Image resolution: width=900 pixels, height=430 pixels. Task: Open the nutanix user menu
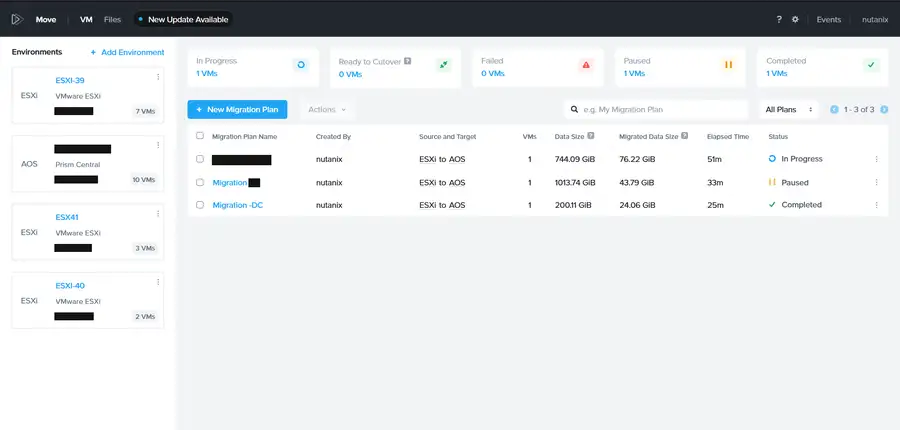875,20
